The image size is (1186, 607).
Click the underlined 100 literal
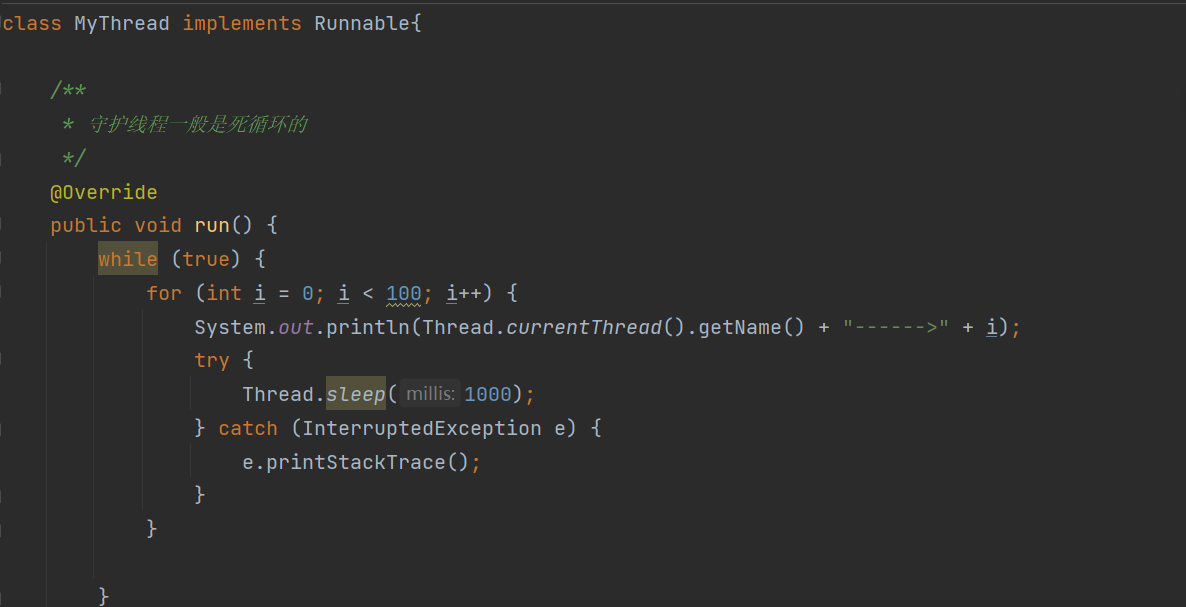(x=404, y=293)
